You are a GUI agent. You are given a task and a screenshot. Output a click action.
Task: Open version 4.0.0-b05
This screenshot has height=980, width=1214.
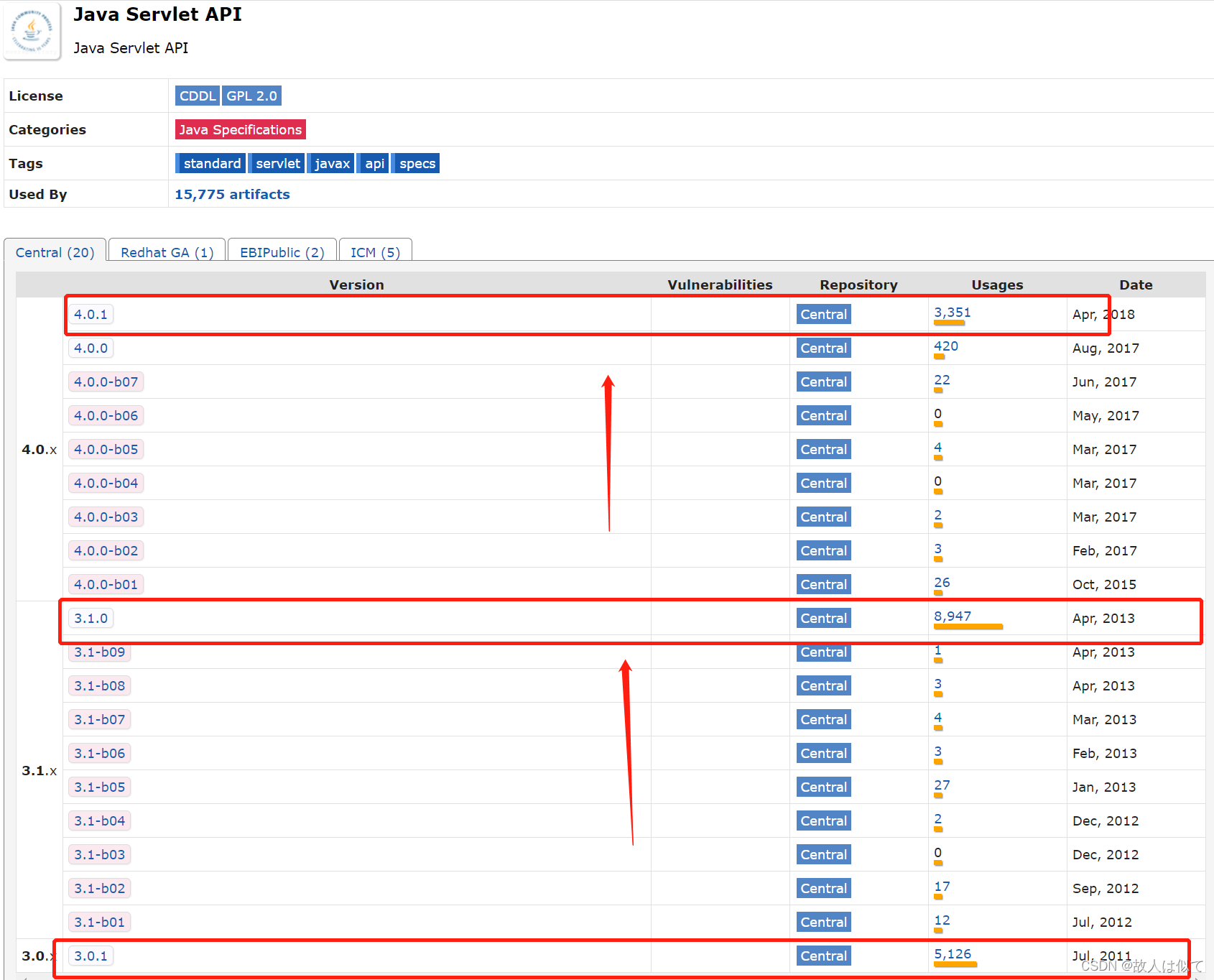coord(106,449)
